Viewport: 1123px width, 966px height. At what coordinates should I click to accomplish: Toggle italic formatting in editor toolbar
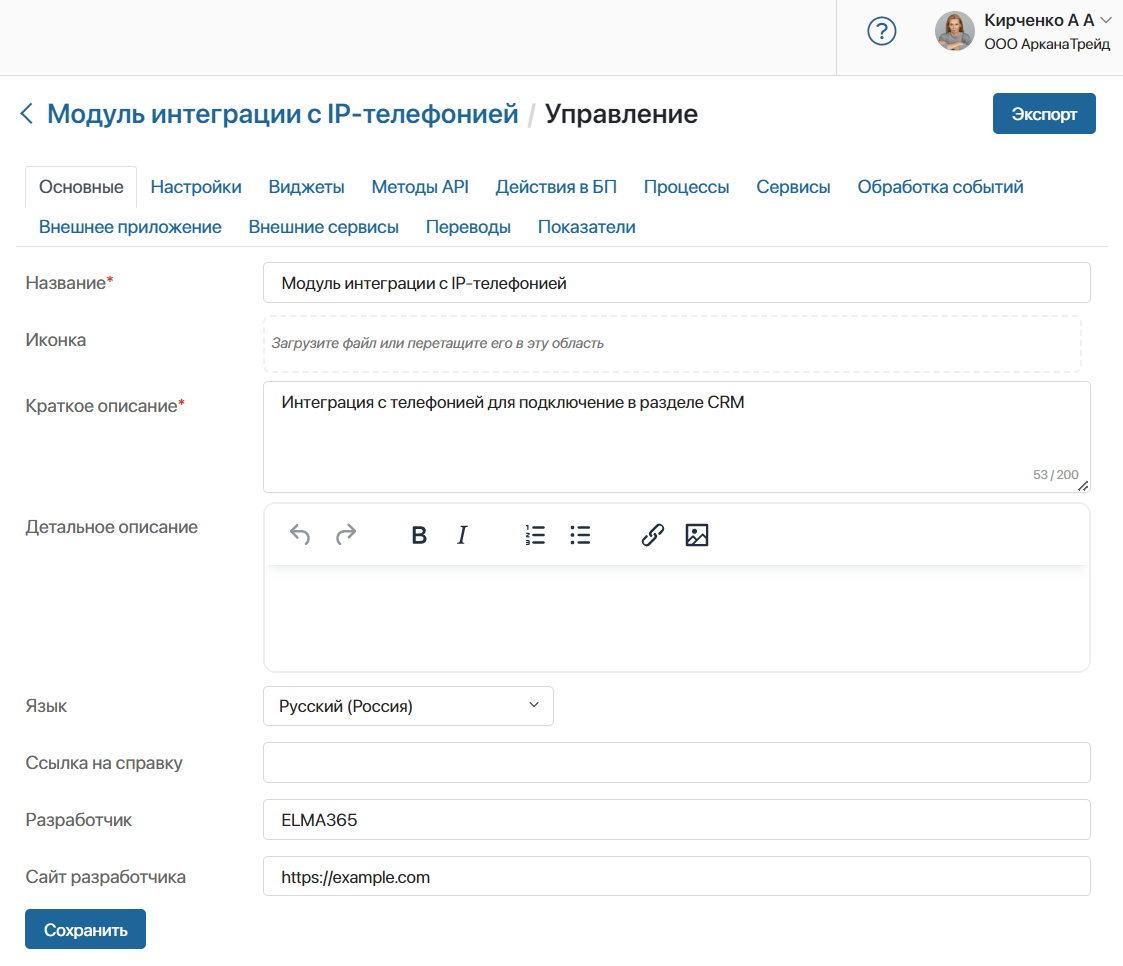pos(463,535)
